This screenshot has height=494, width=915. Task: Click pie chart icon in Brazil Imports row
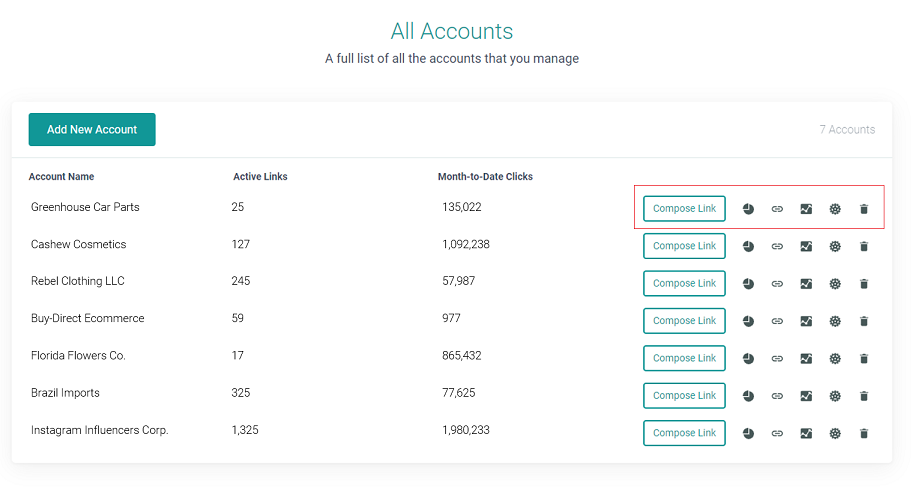click(748, 396)
